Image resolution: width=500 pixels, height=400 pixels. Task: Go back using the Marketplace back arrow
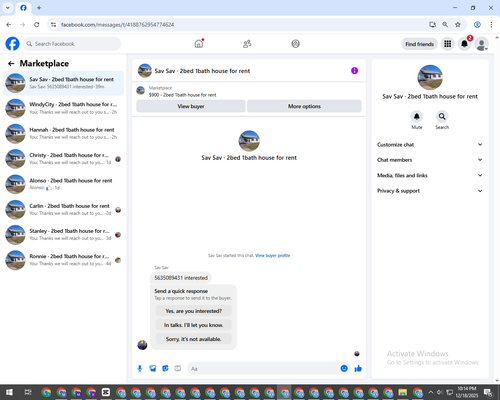click(11, 63)
